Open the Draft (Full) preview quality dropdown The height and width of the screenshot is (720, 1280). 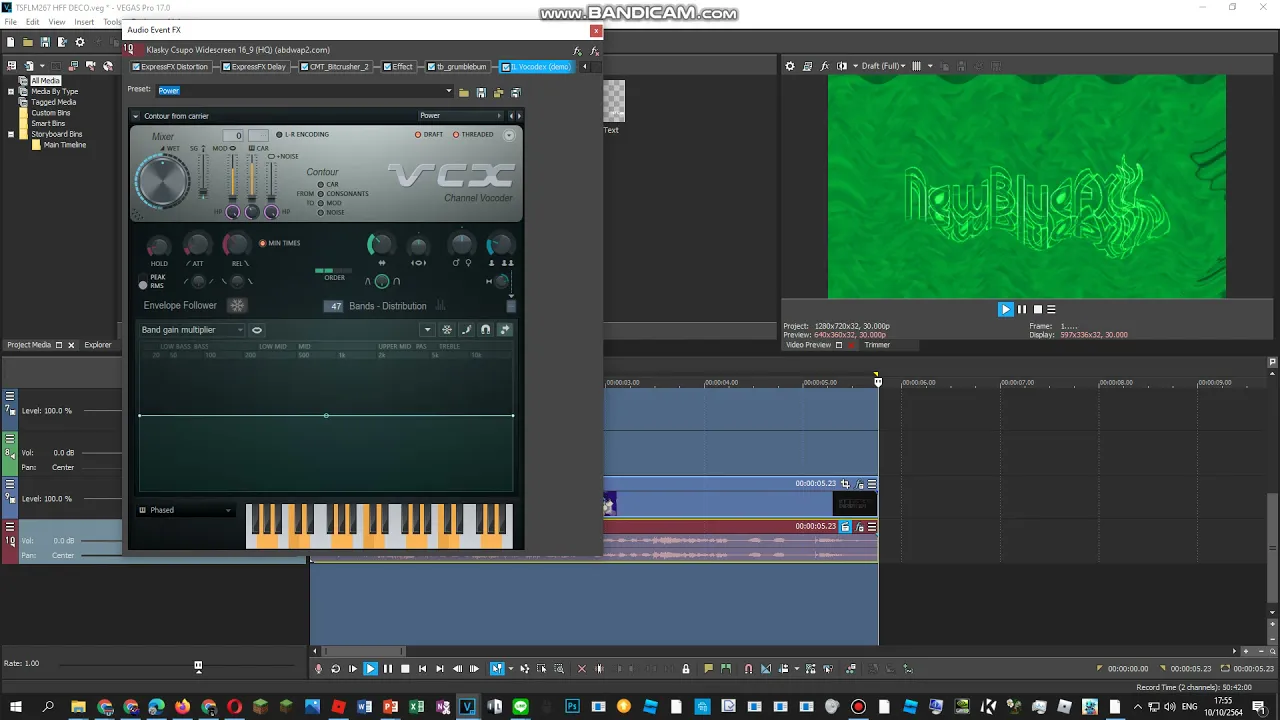(884, 66)
